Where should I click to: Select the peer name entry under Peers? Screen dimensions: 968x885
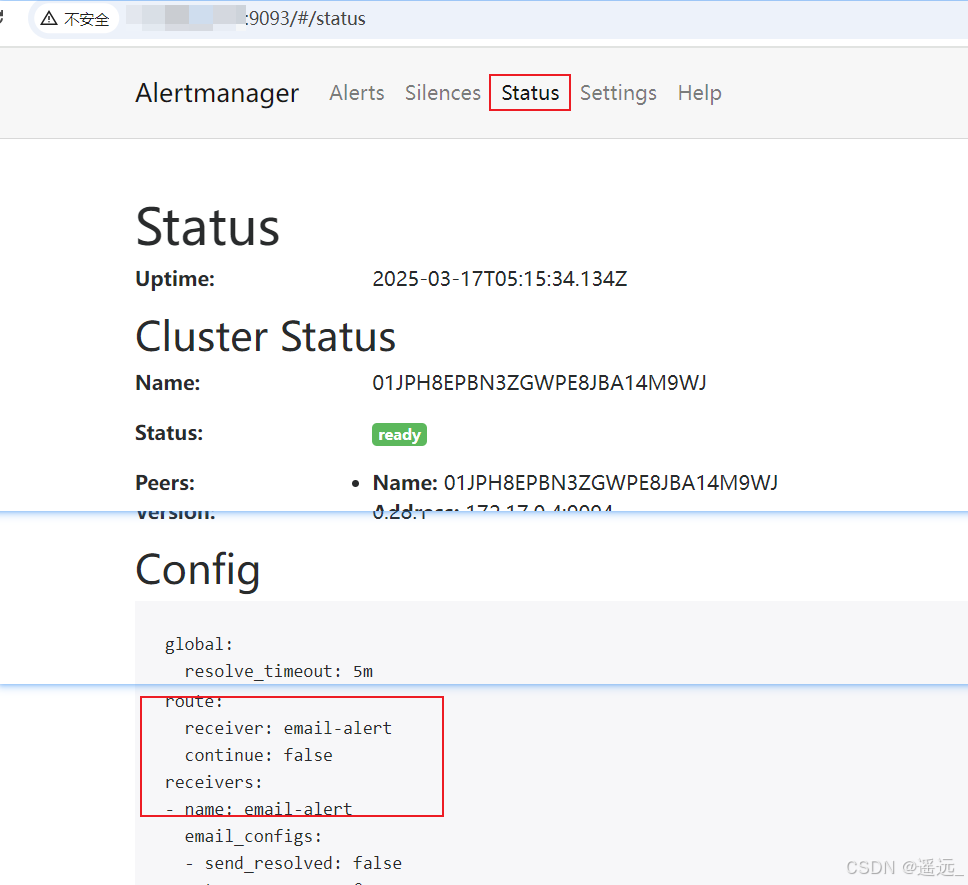[x=575, y=483]
